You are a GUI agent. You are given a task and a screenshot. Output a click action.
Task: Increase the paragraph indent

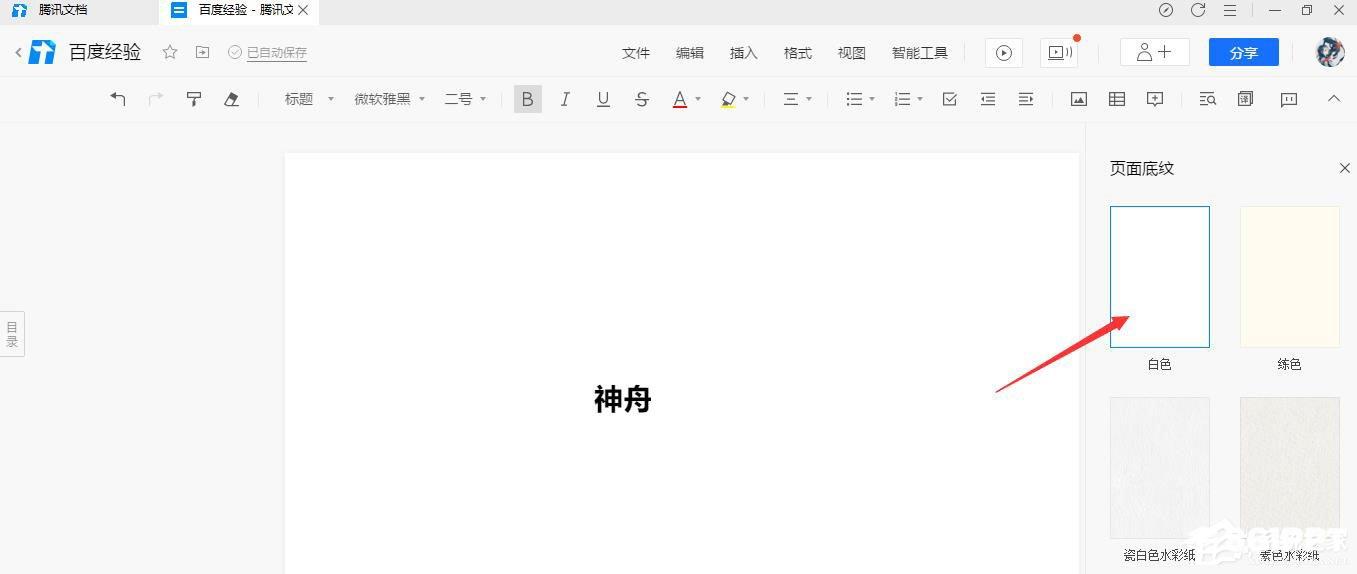1026,99
